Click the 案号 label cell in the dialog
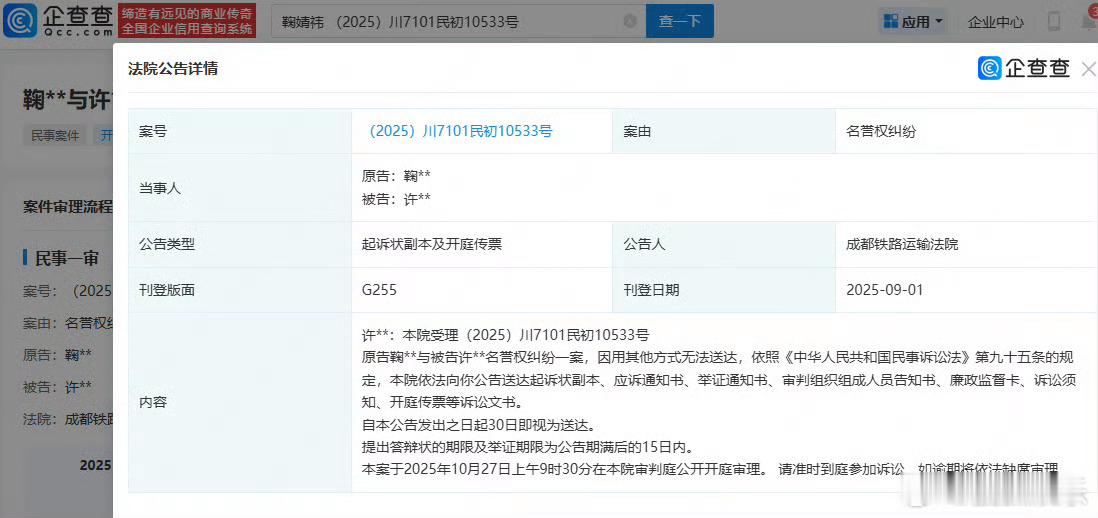Image resolution: width=1098 pixels, height=518 pixels. 240,131
